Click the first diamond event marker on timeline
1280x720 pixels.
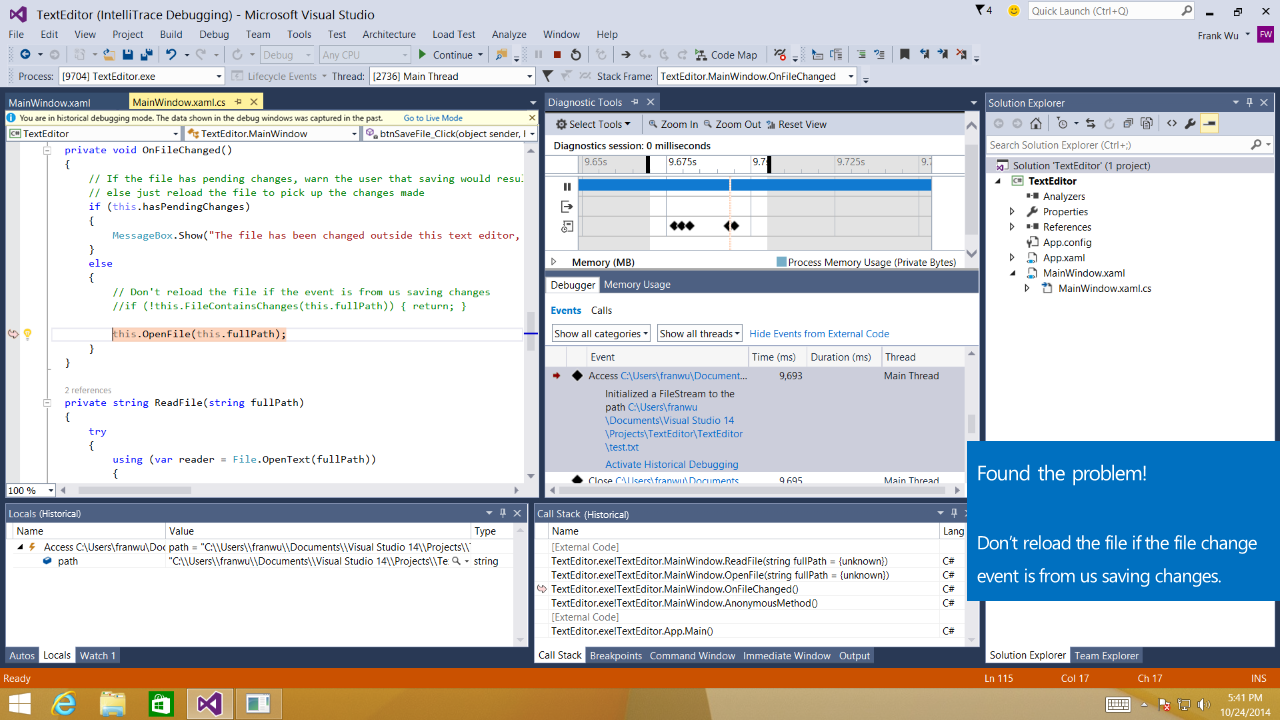point(674,226)
